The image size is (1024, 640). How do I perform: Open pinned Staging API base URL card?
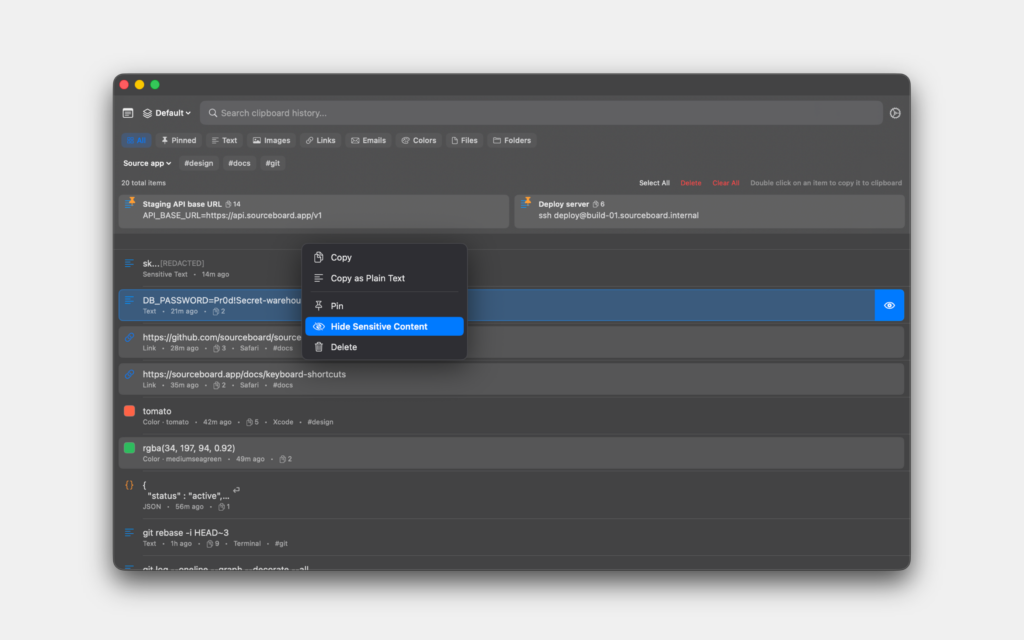click(x=313, y=211)
